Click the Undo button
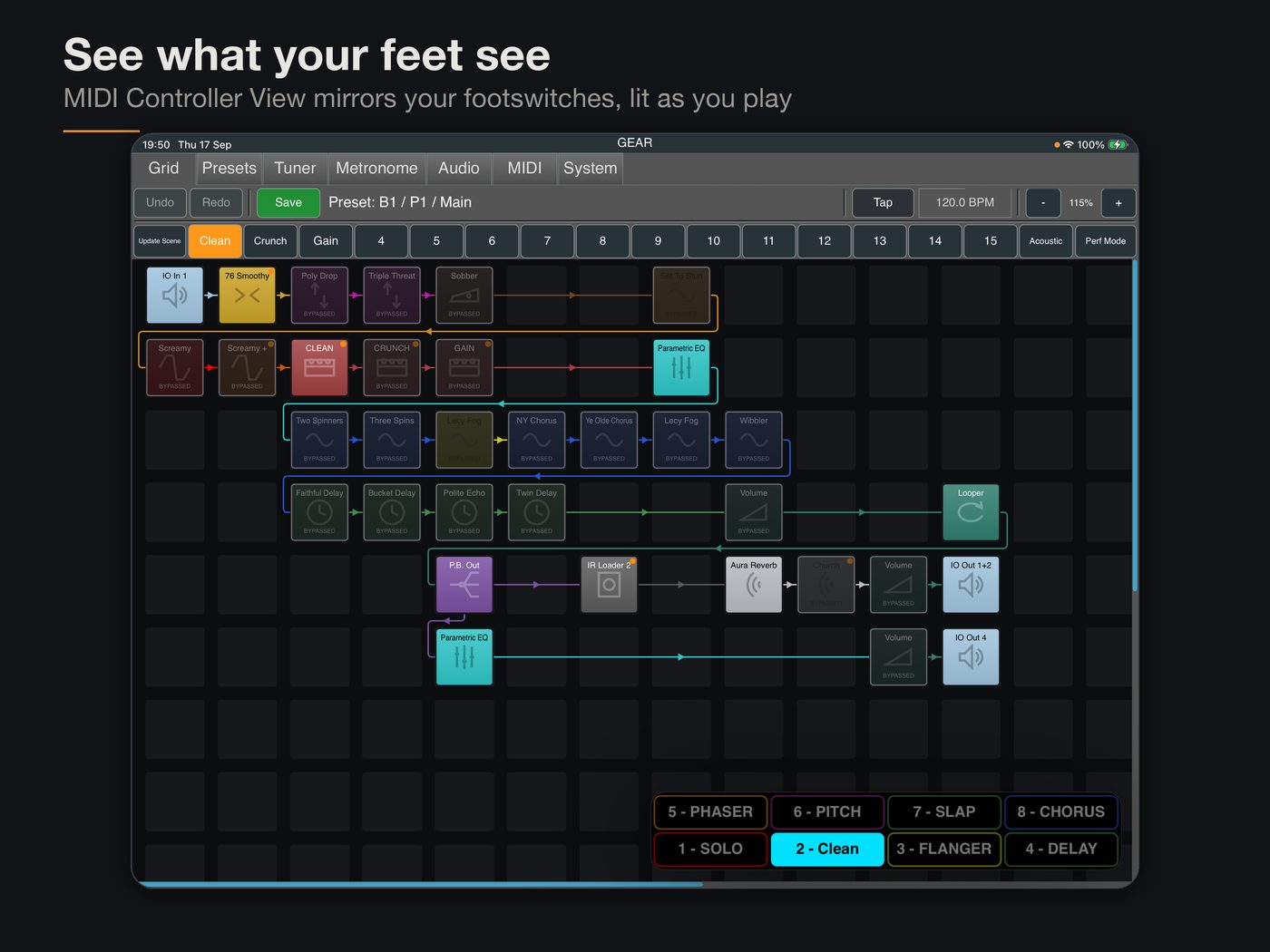1270x952 pixels. tap(160, 203)
